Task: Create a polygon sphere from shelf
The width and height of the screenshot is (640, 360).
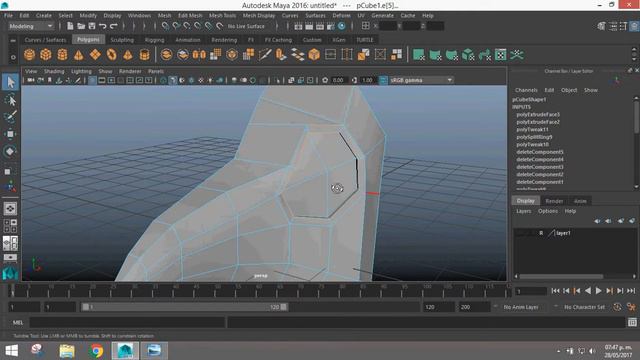Action: 29,55
